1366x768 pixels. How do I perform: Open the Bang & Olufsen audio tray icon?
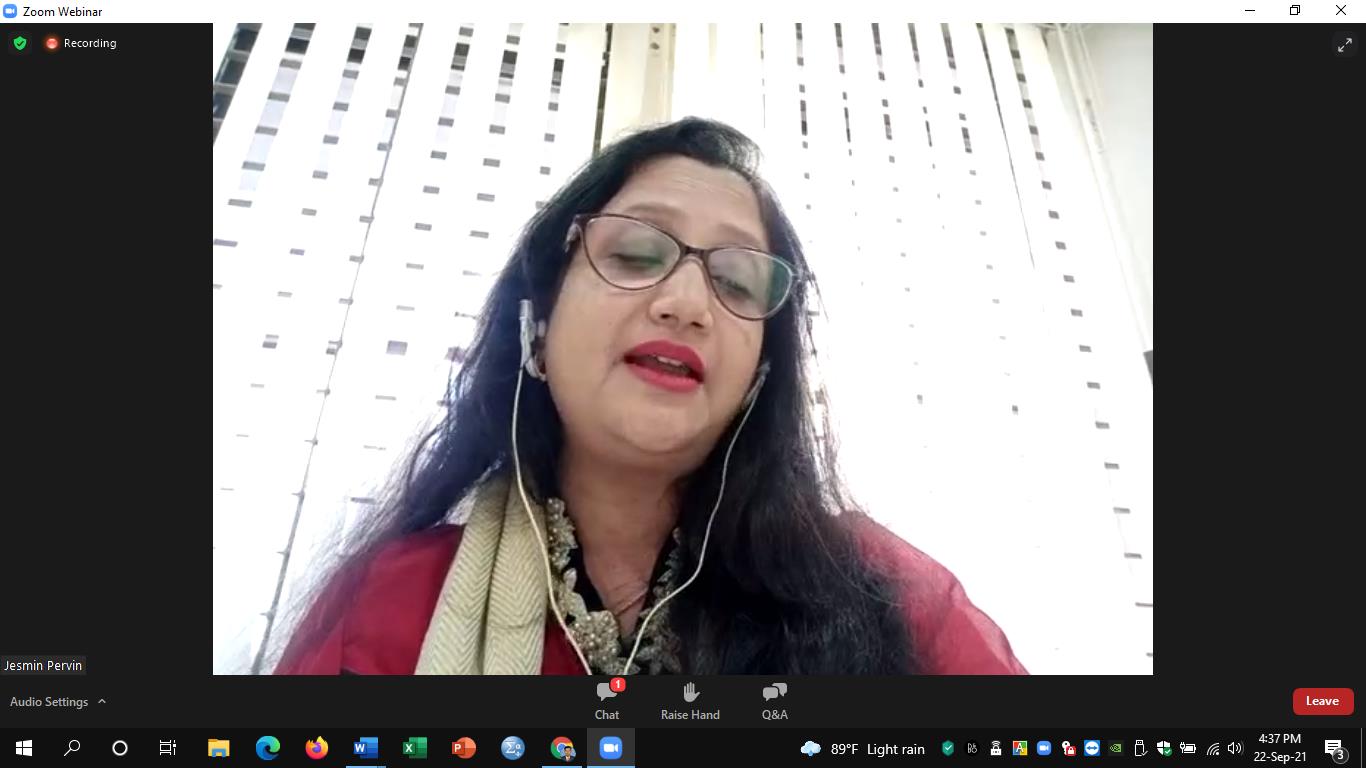[x=972, y=748]
